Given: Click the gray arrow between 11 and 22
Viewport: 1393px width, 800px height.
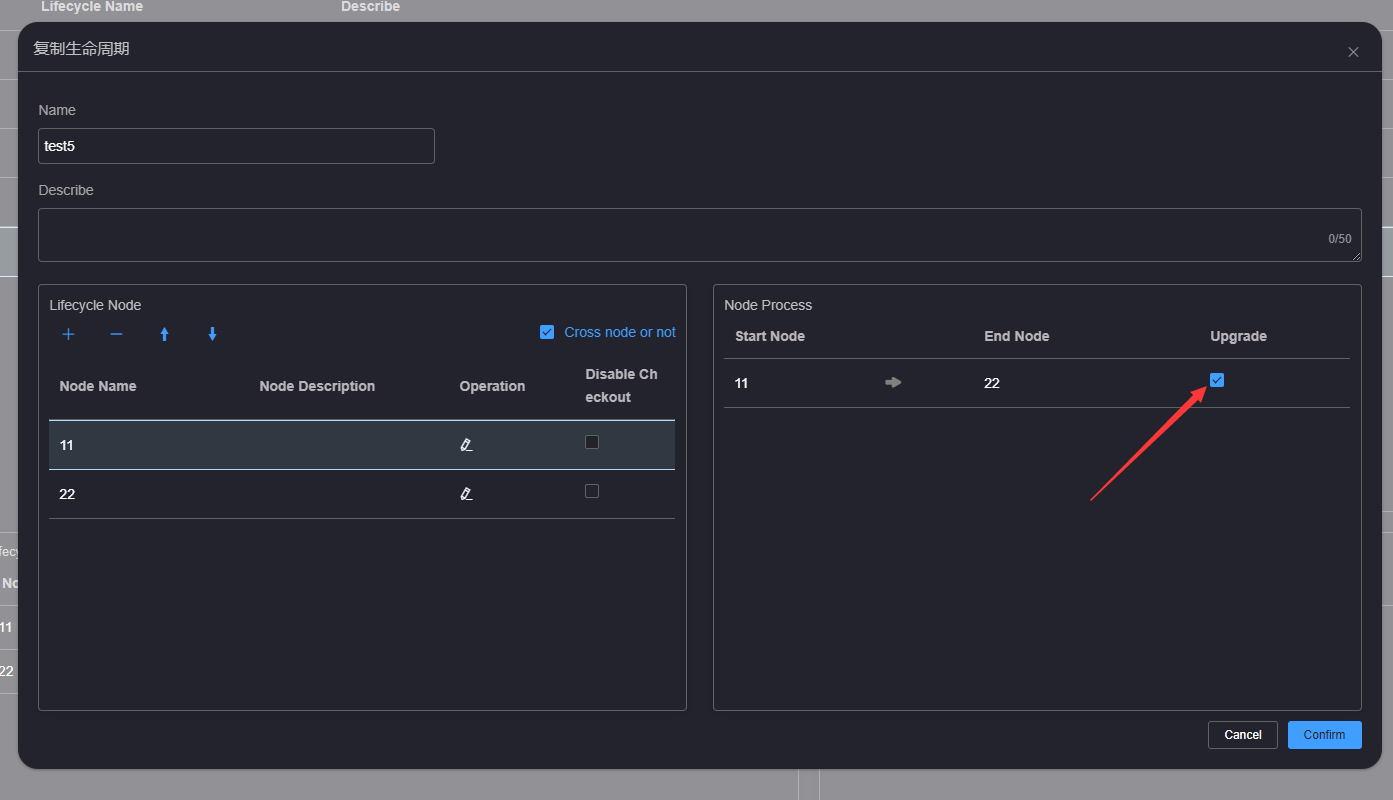Looking at the screenshot, I should coord(894,382).
